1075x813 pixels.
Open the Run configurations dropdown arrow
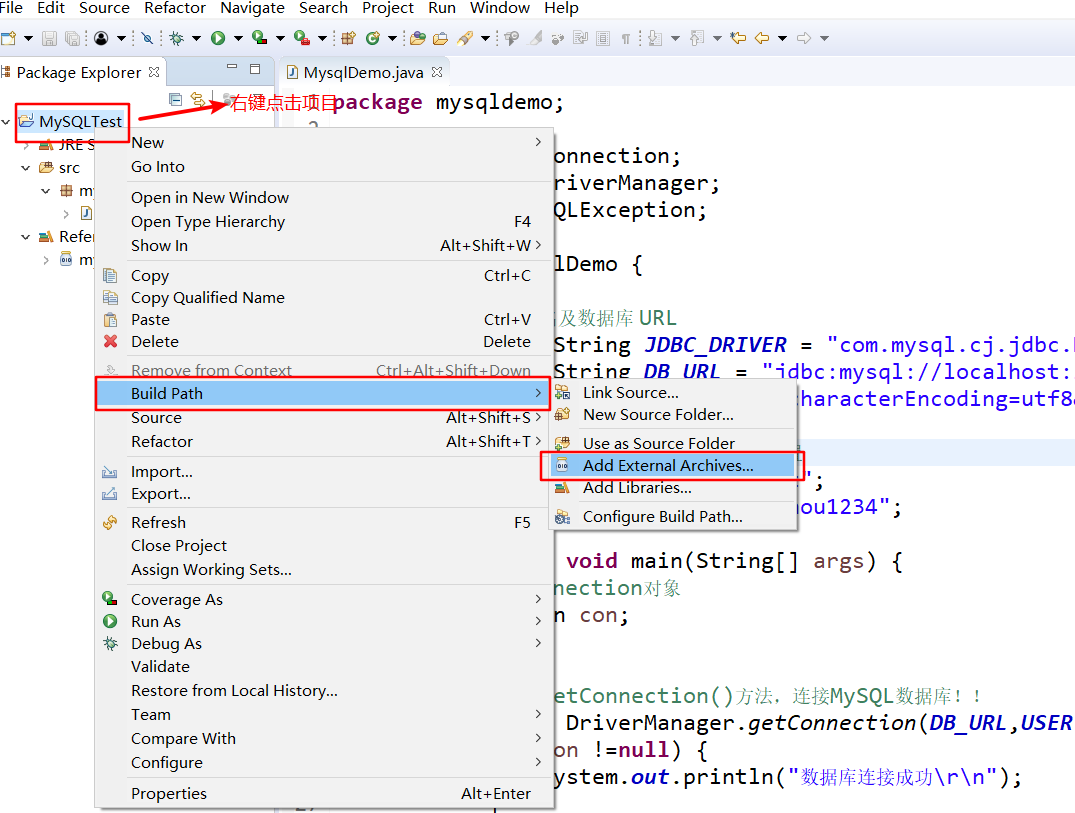(238, 38)
